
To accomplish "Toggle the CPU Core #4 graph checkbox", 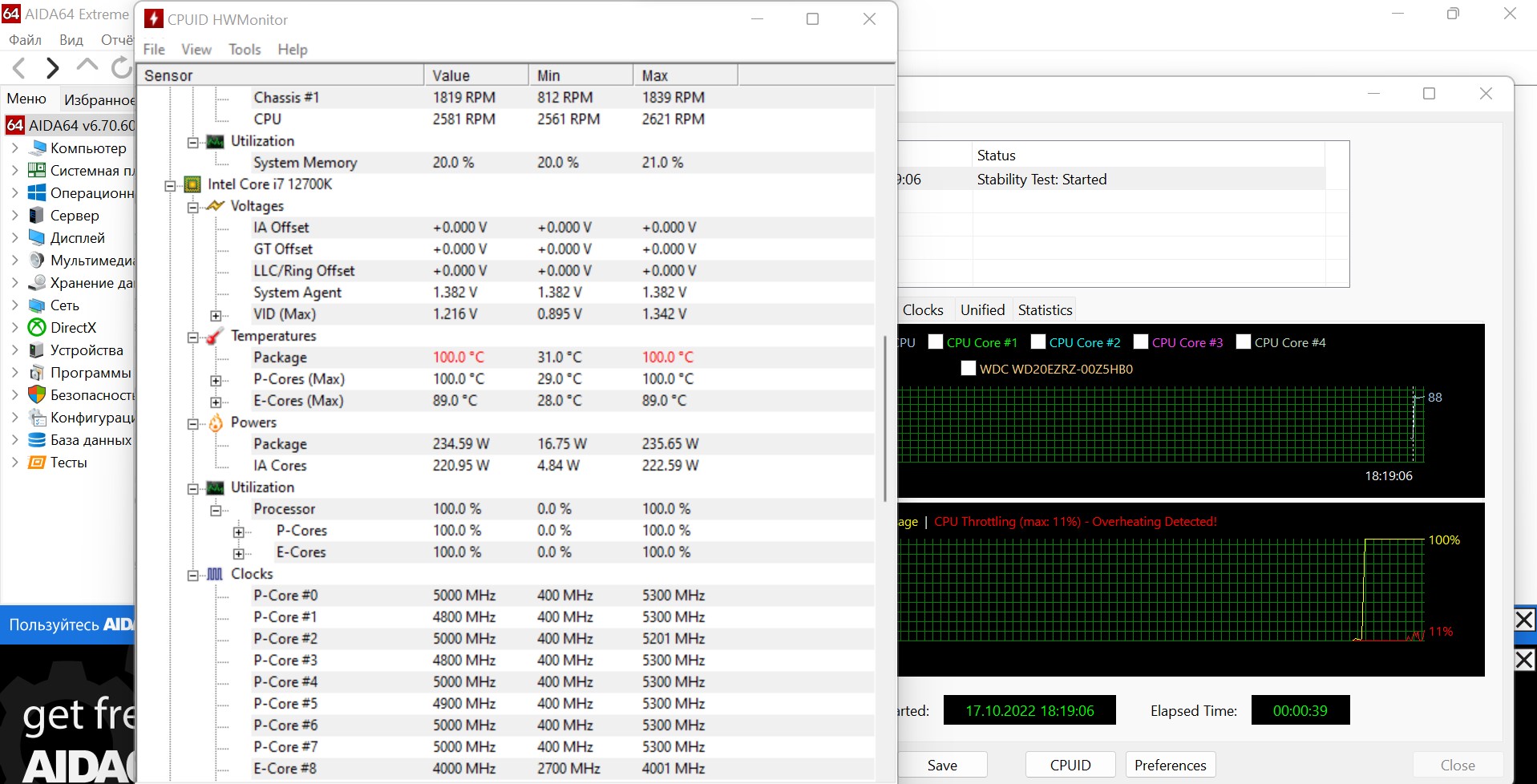I will (1244, 342).
